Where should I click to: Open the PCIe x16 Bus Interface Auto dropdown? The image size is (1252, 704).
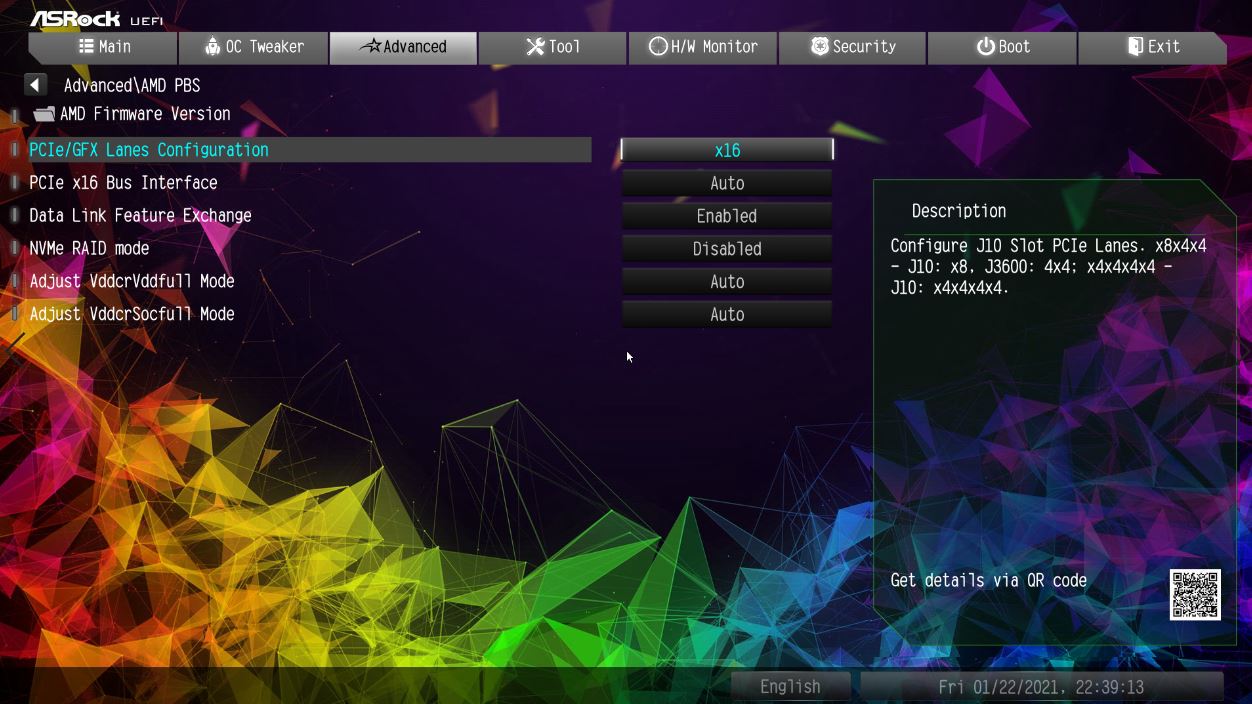point(727,183)
